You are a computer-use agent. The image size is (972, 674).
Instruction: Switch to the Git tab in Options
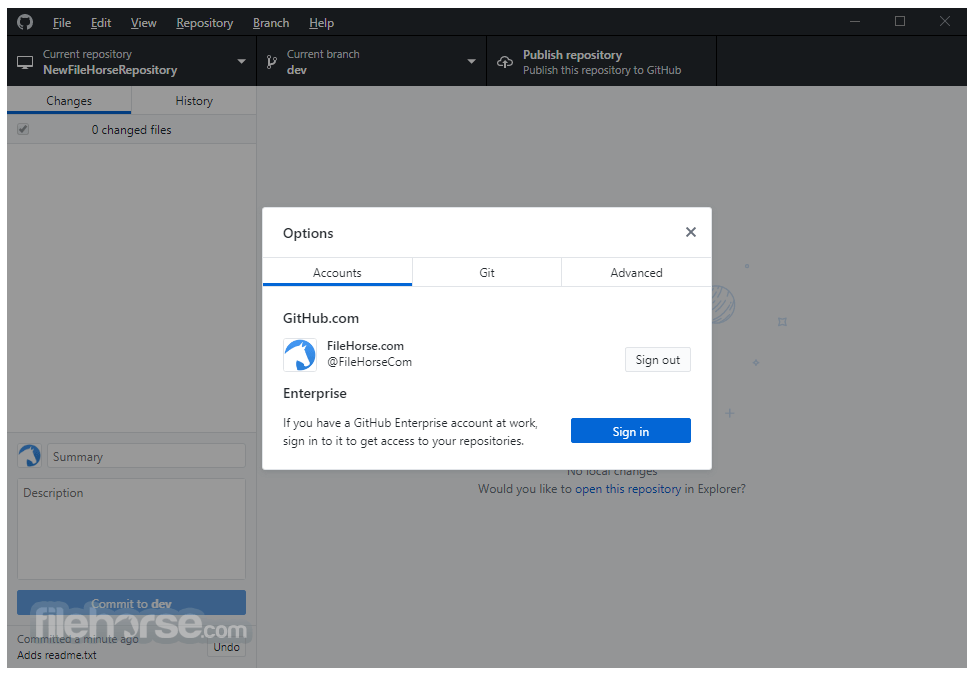click(487, 272)
